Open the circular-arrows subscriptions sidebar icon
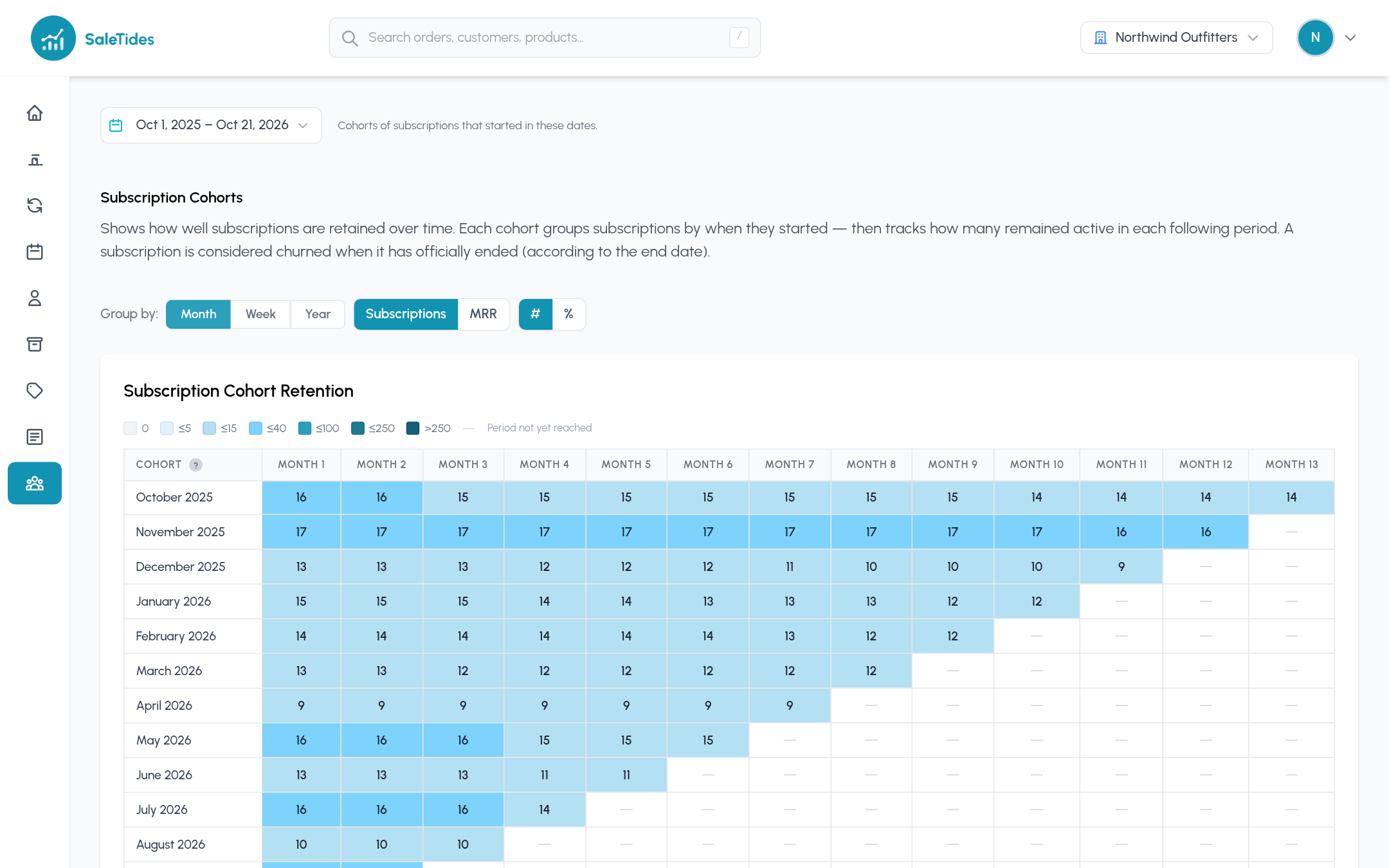This screenshot has height=868, width=1389. (x=35, y=206)
